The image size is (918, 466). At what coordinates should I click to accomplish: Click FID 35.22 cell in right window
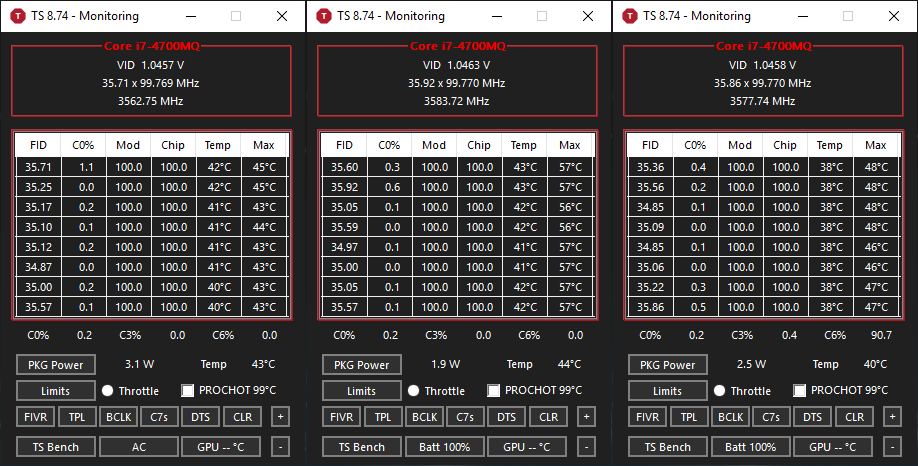coord(650,287)
